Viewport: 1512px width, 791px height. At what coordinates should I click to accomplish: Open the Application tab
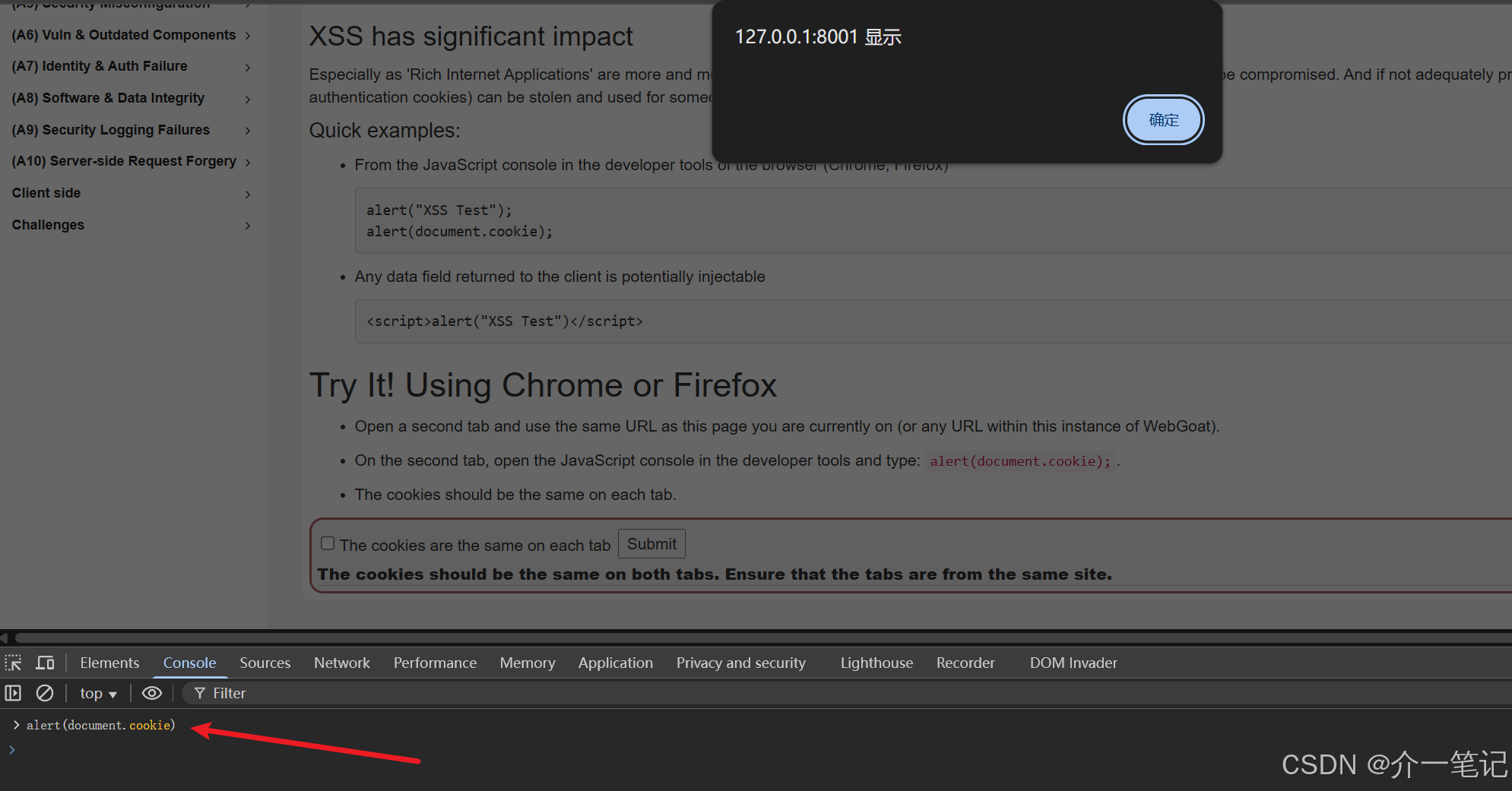(x=615, y=663)
